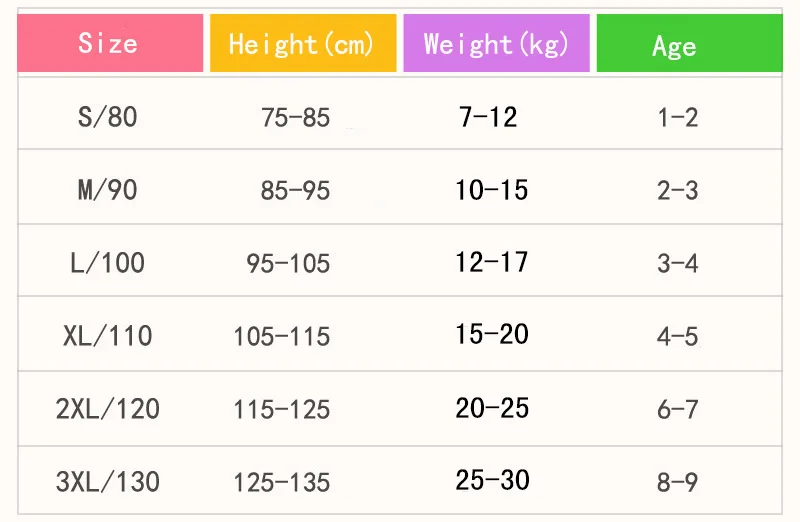Select the M/90 size cell
800x522 pixels.
pyautogui.click(x=108, y=190)
